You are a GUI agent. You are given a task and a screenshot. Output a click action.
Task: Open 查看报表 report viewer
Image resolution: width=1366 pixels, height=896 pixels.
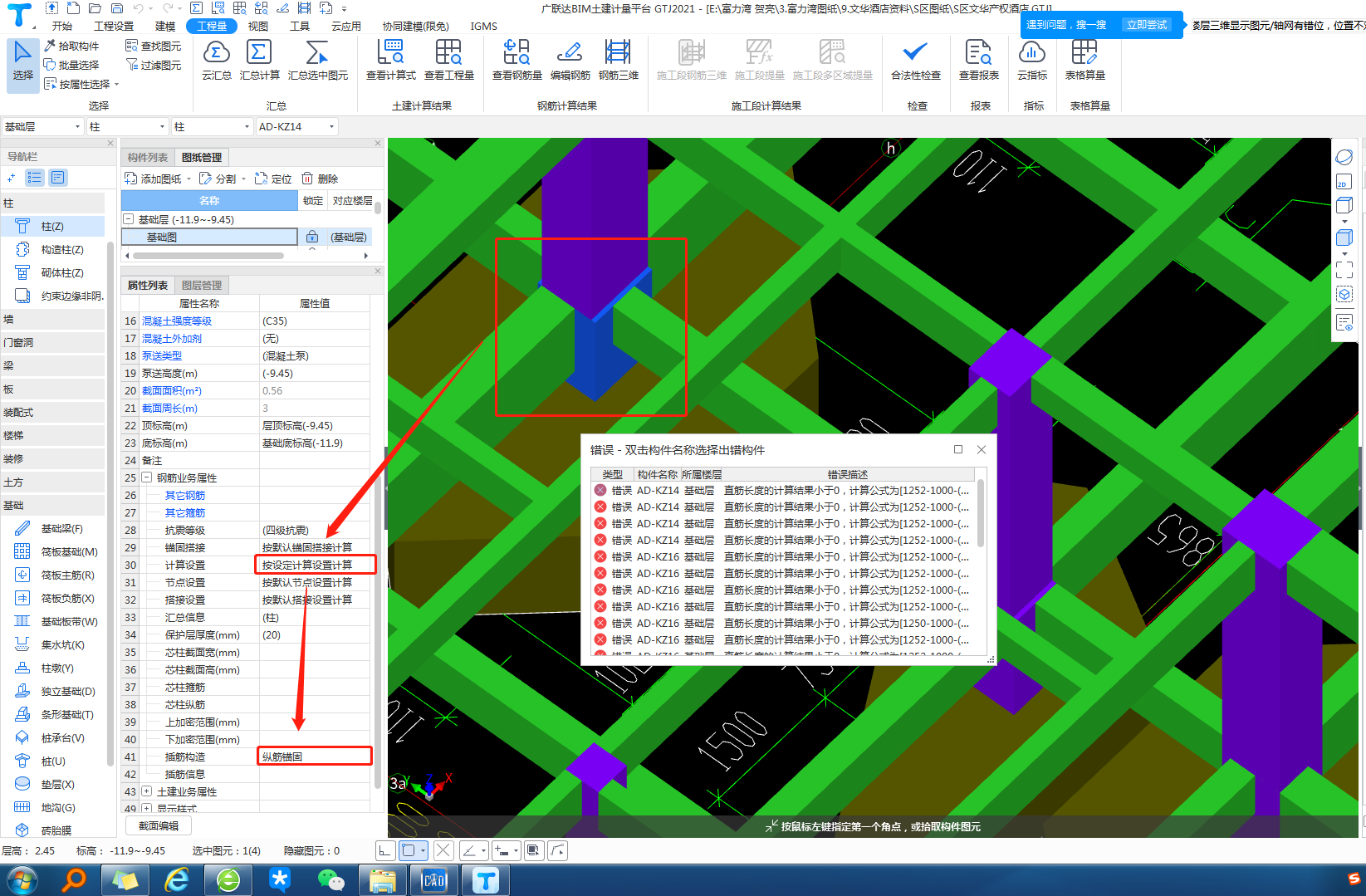coord(978,61)
